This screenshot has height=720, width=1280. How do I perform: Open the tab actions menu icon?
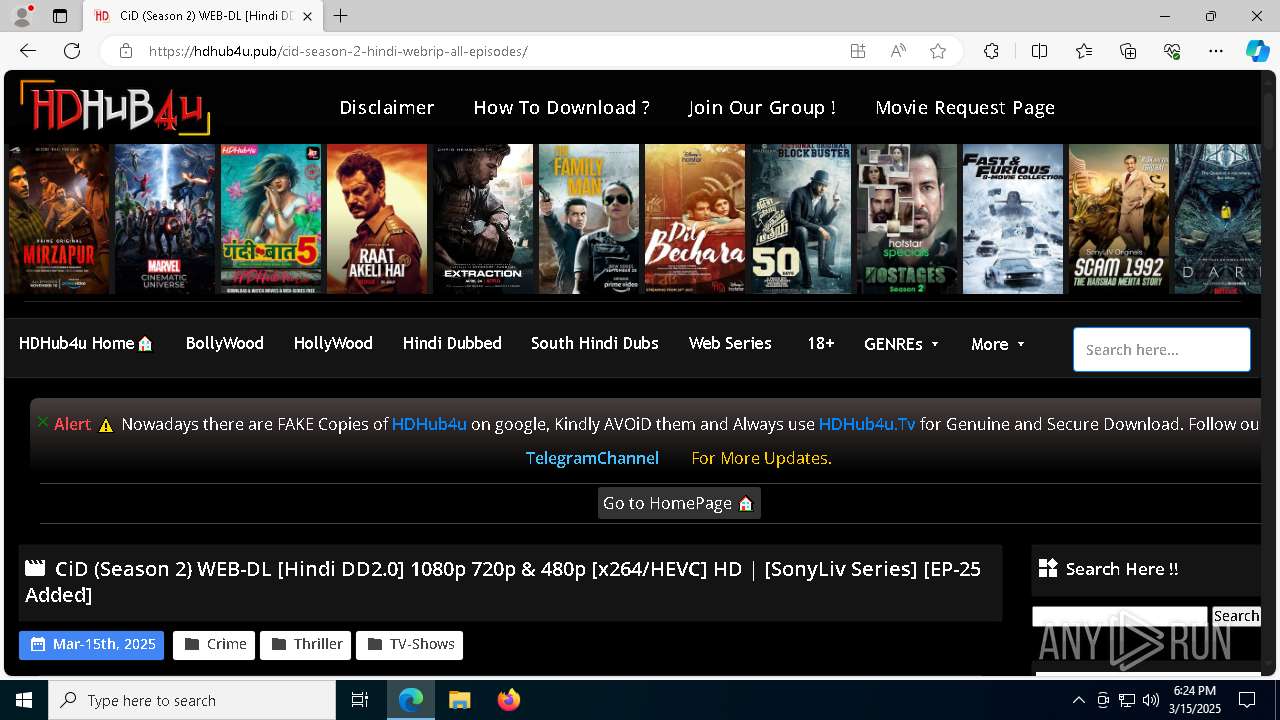click(x=60, y=16)
